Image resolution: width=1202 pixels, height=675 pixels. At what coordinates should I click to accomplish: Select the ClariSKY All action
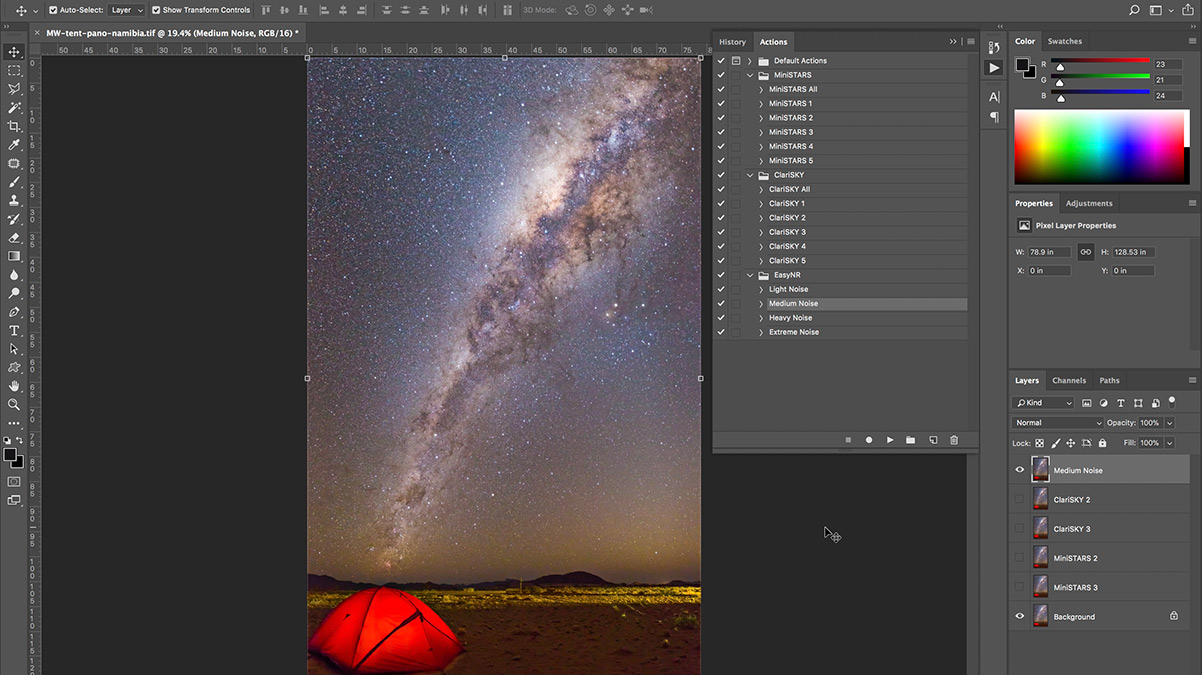[789, 189]
